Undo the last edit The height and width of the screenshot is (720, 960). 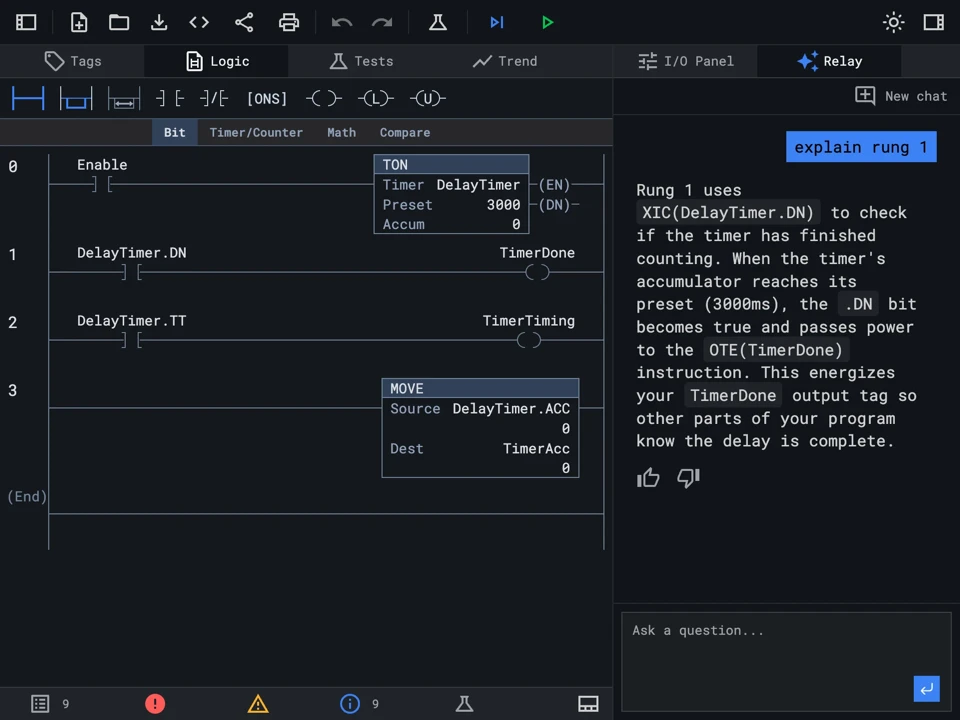[342, 23]
